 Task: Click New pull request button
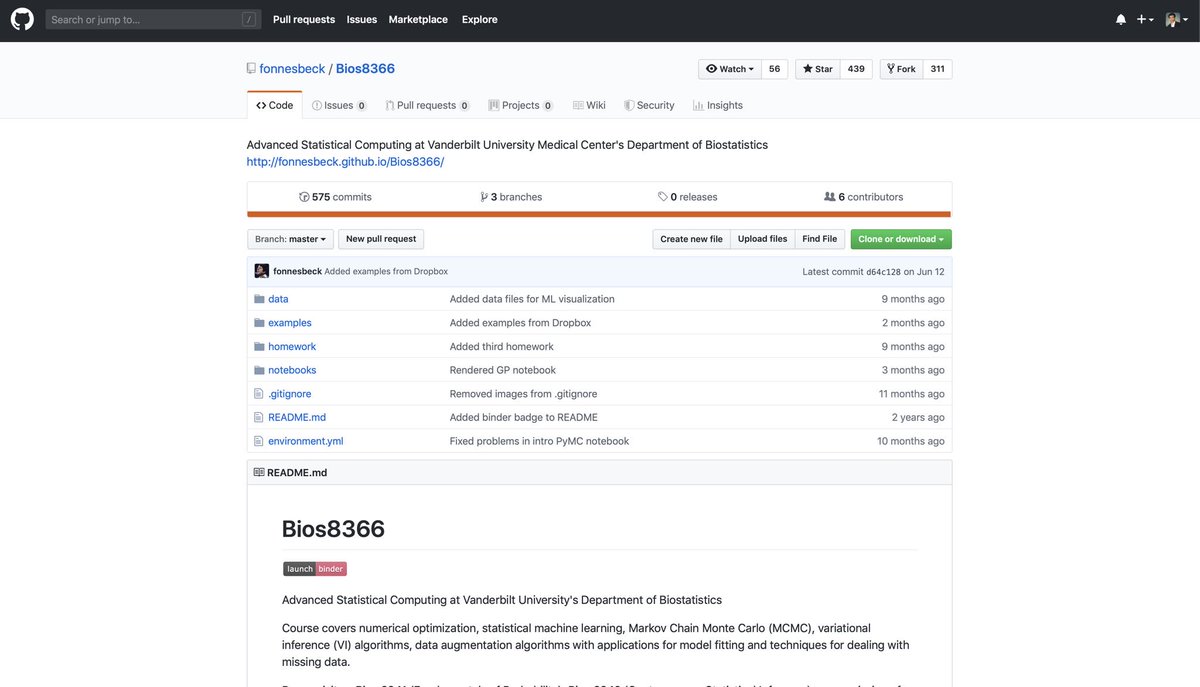coord(380,239)
